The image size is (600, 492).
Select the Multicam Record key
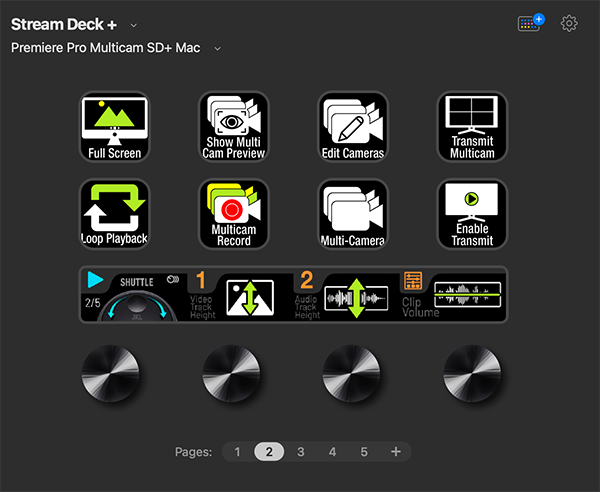[x=234, y=214]
